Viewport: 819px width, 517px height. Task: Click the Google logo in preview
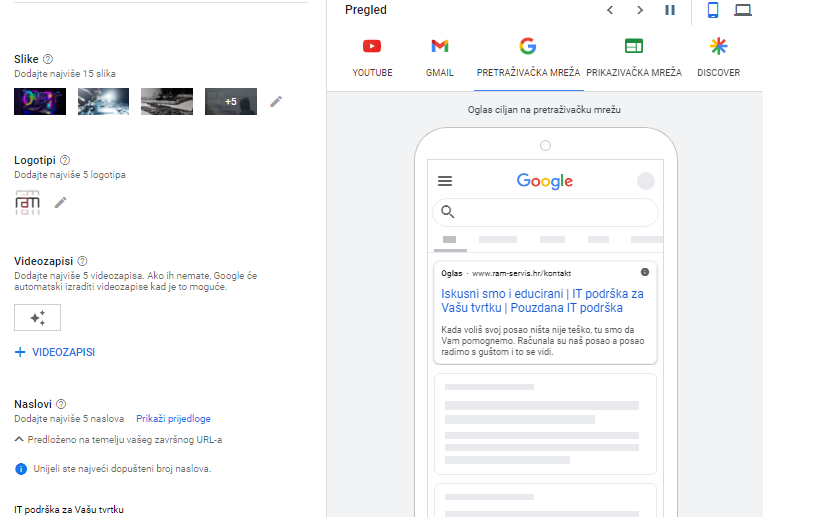coord(545,181)
